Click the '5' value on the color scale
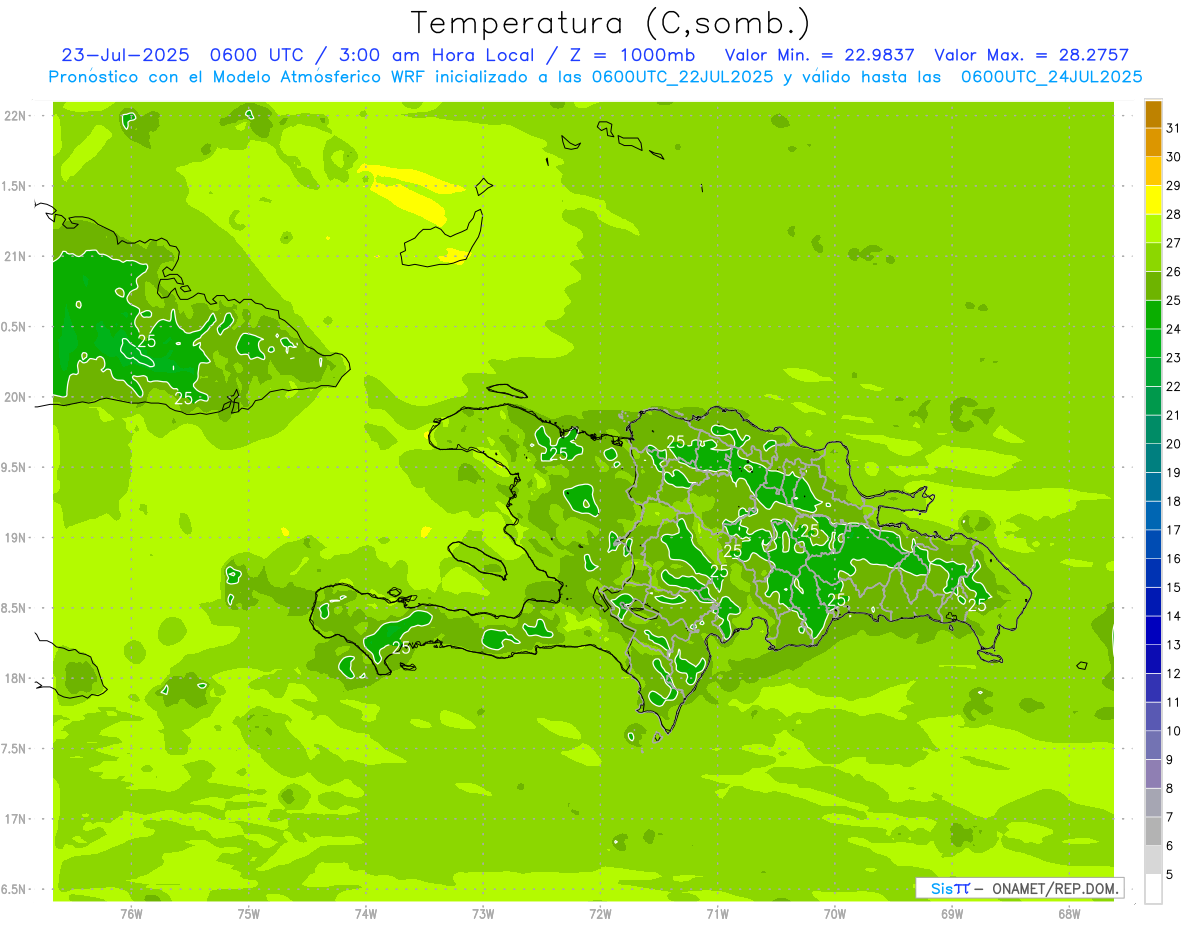1200x927 pixels. (1170, 875)
